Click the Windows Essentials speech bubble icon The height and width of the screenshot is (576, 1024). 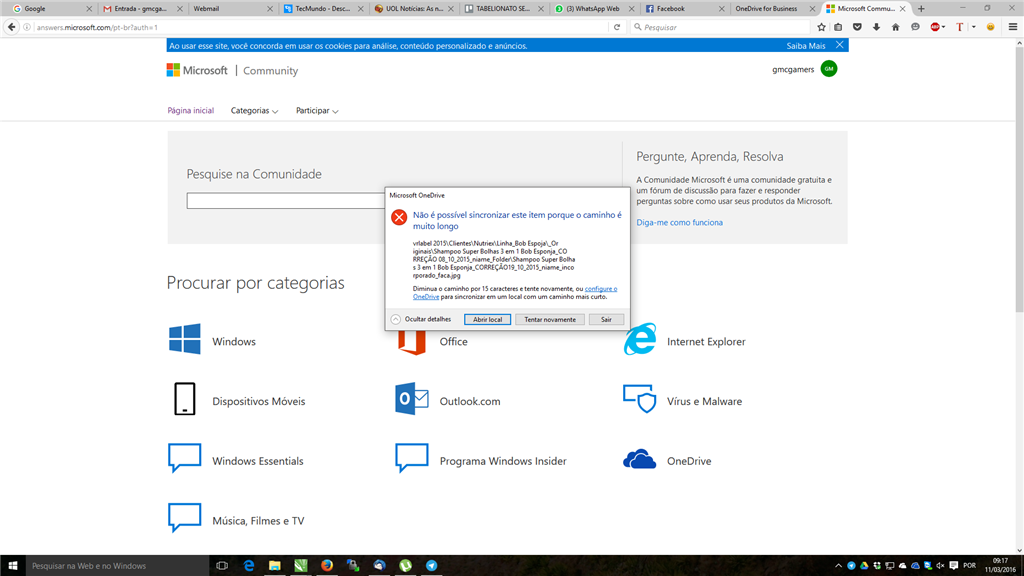point(185,458)
